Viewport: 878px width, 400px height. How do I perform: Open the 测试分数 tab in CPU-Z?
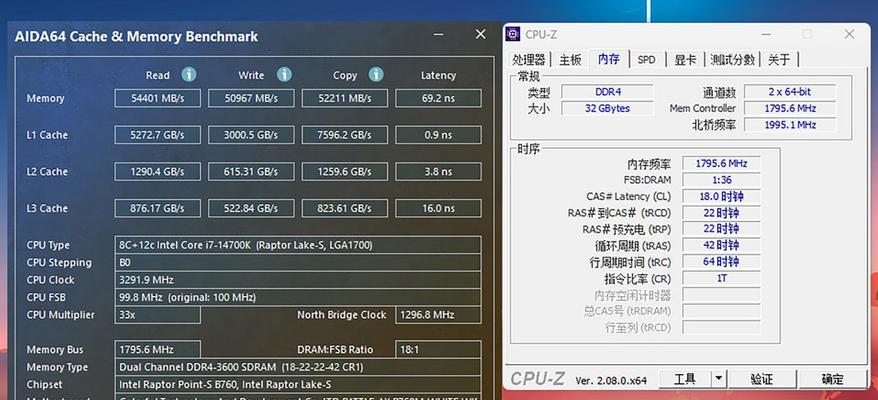[x=732, y=59]
